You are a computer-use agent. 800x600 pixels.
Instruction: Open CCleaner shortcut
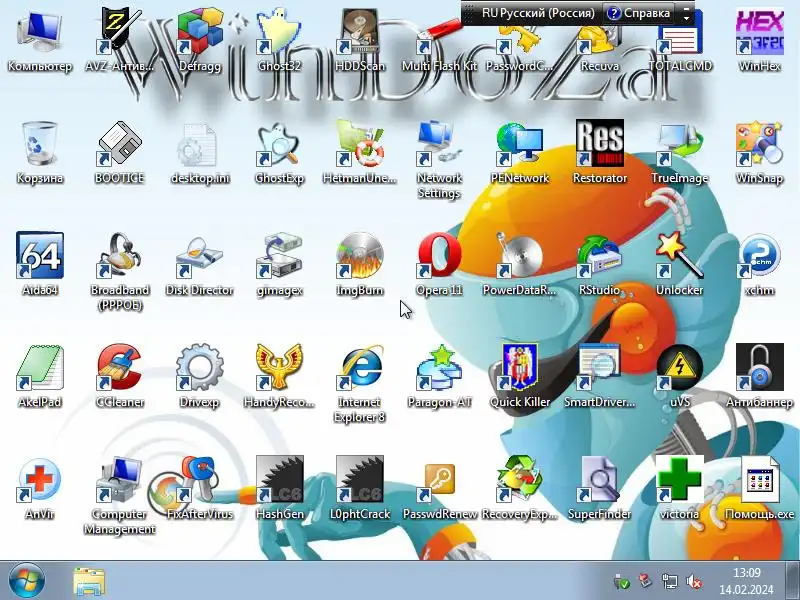[x=119, y=376]
